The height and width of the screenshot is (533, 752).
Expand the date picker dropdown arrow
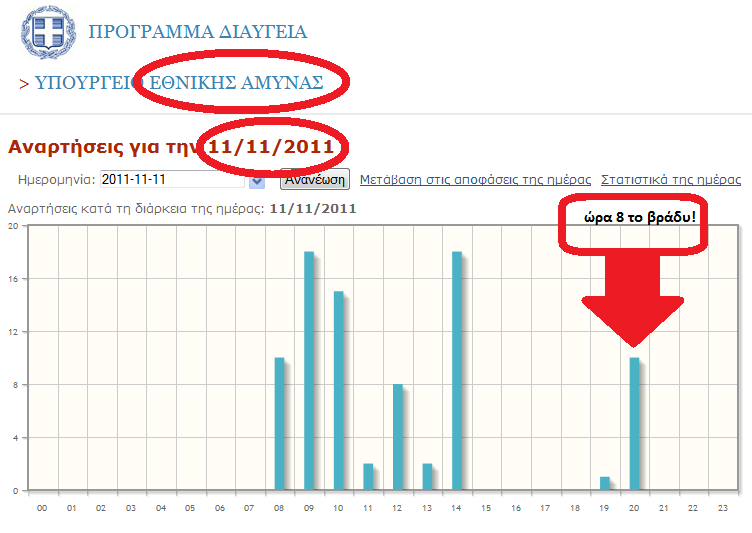click(257, 181)
